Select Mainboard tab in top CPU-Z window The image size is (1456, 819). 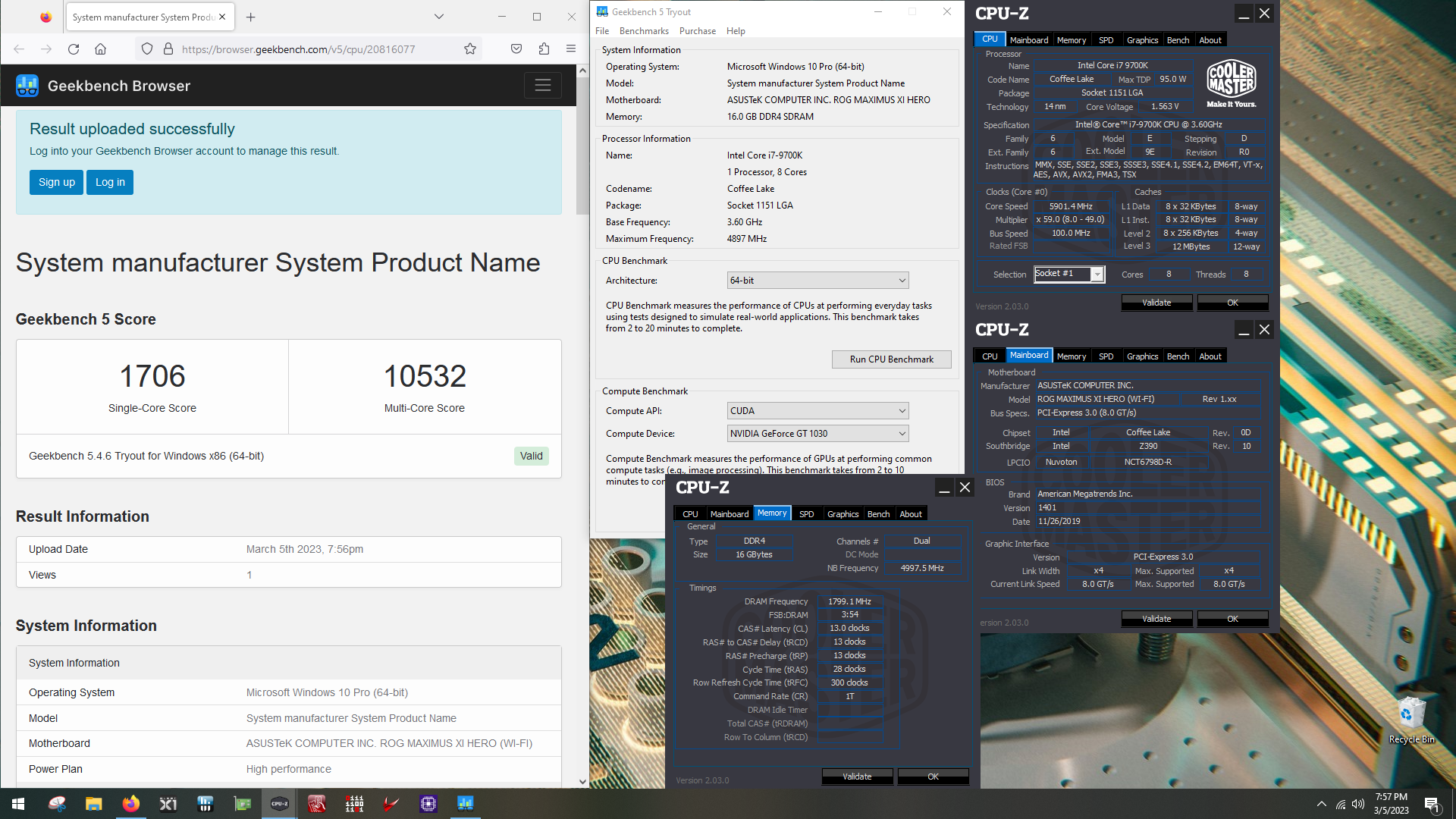[1029, 40]
